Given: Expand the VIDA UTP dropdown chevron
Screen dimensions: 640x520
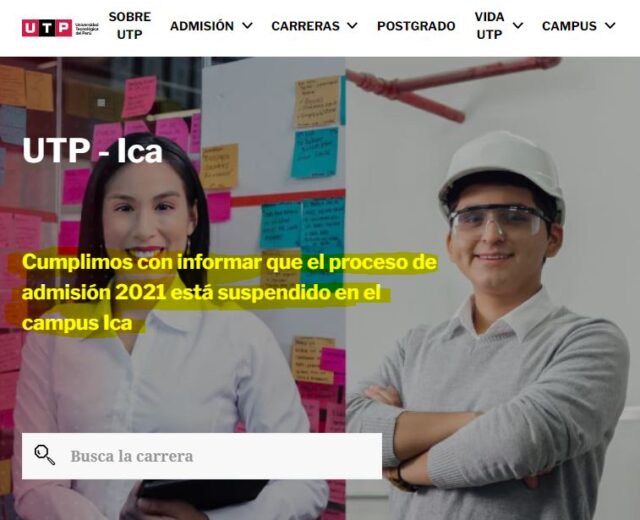Looking at the screenshot, I should pos(518,26).
